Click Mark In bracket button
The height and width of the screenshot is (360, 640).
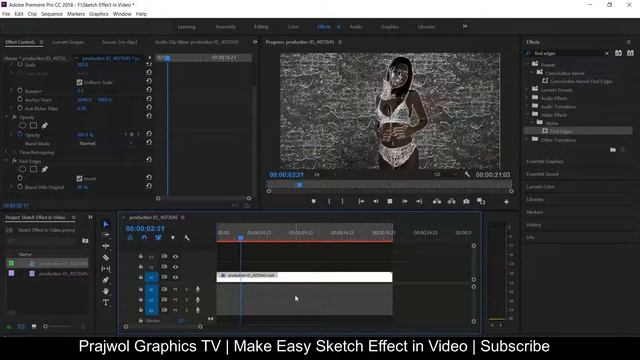coord(329,202)
